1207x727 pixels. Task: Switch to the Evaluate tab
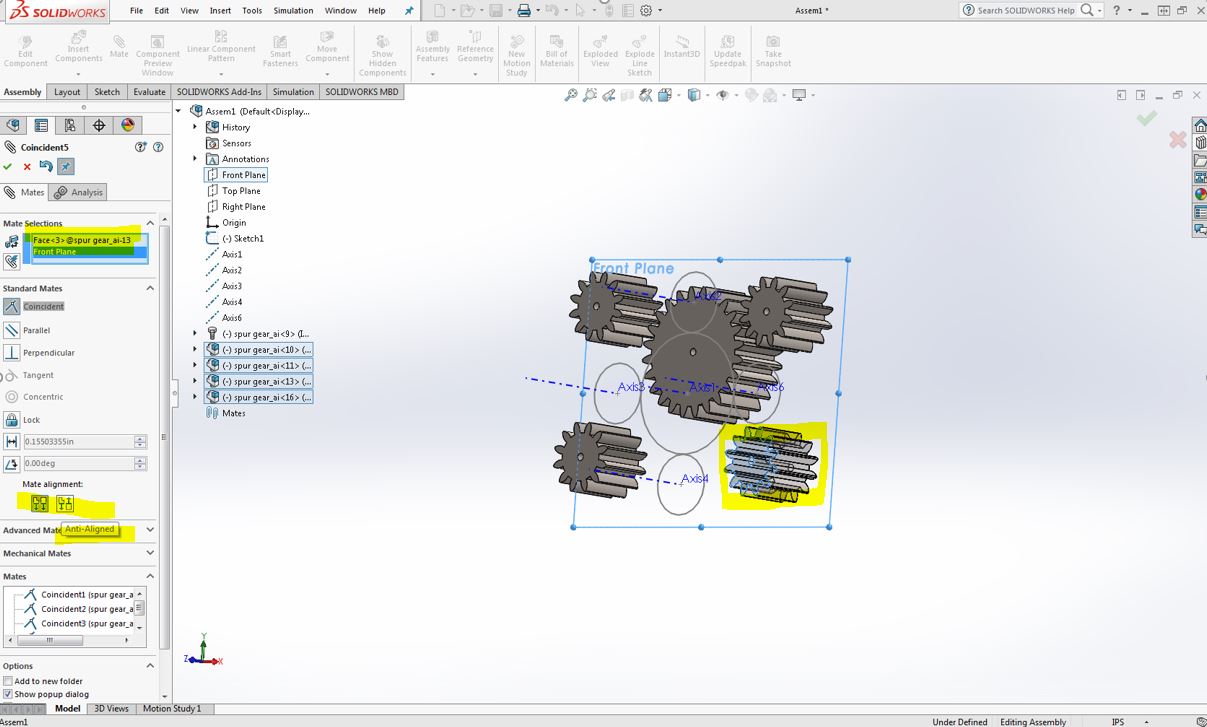click(x=149, y=92)
